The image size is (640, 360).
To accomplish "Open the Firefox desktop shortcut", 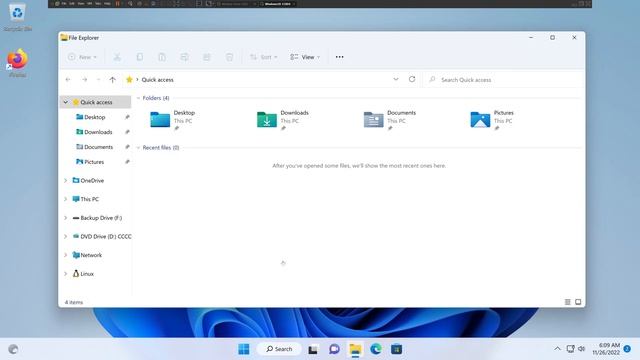I will 18,63.
